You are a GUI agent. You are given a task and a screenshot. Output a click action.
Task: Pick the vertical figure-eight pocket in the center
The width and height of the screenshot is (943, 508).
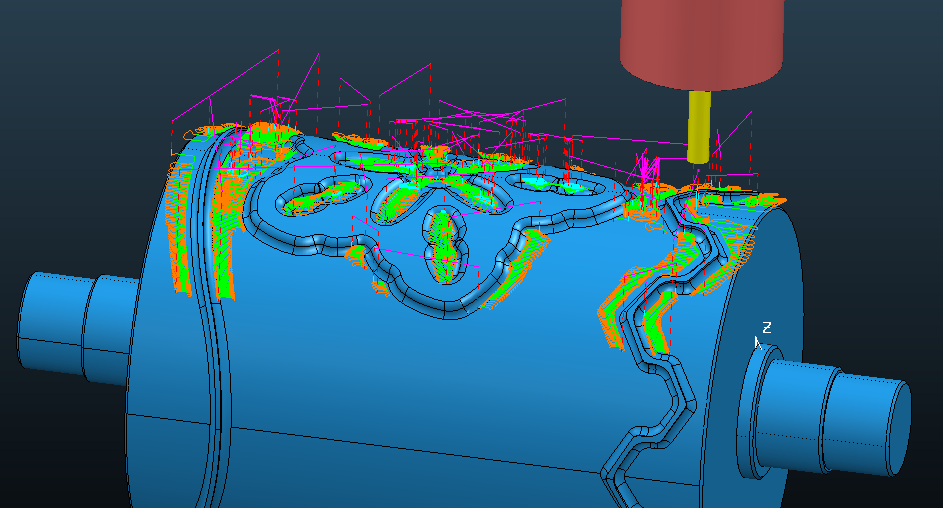(444, 245)
